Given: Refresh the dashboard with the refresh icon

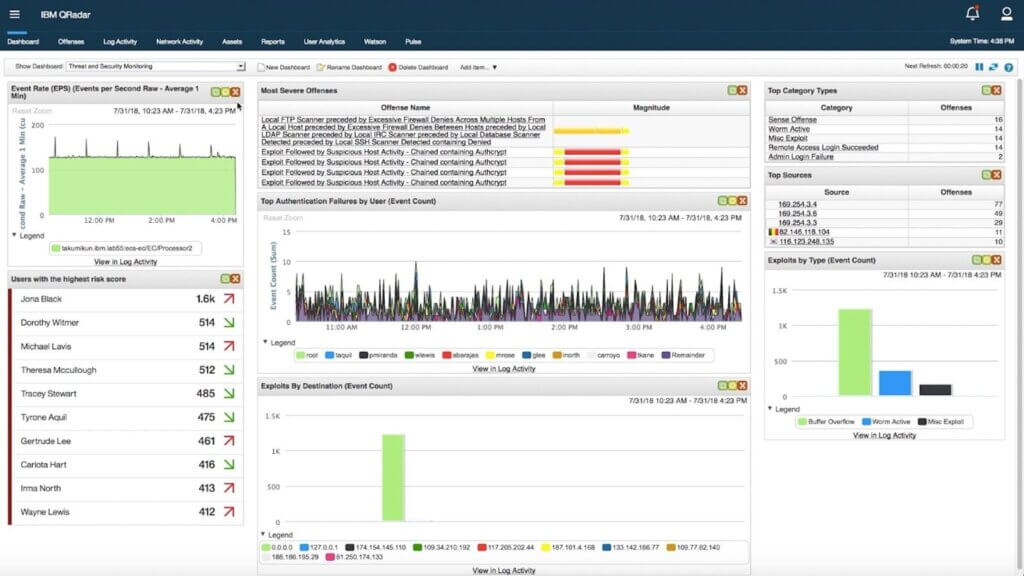Looking at the screenshot, I should [x=993, y=67].
